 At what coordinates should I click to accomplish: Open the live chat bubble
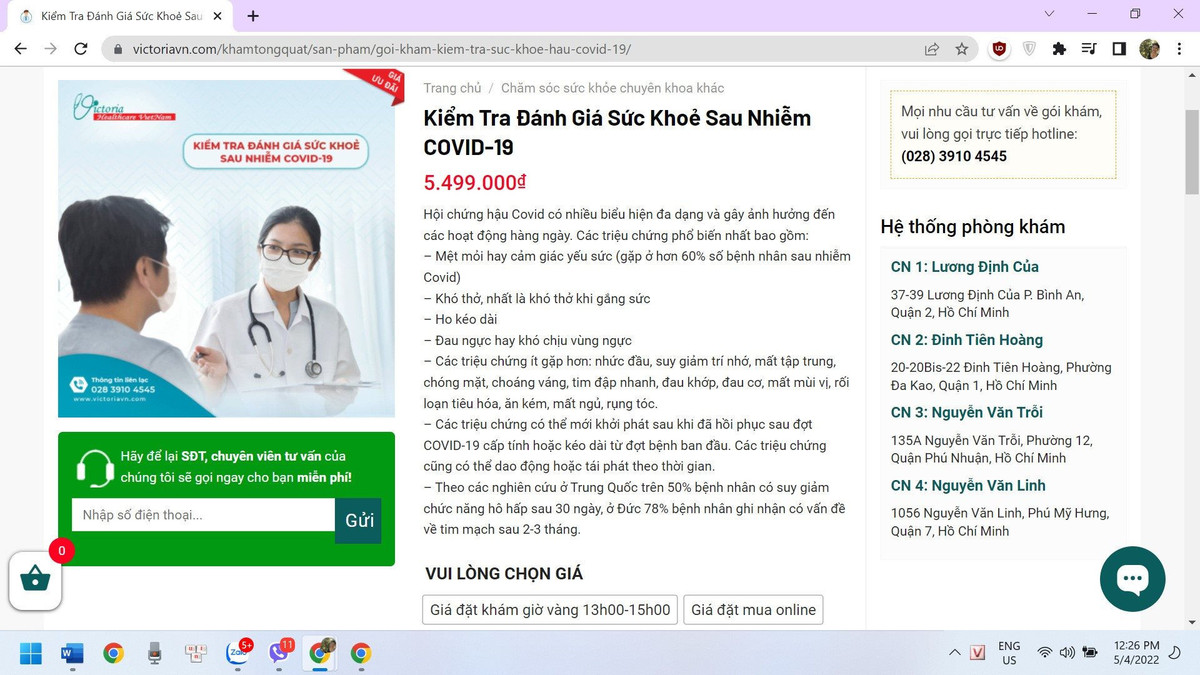[x=1132, y=579]
